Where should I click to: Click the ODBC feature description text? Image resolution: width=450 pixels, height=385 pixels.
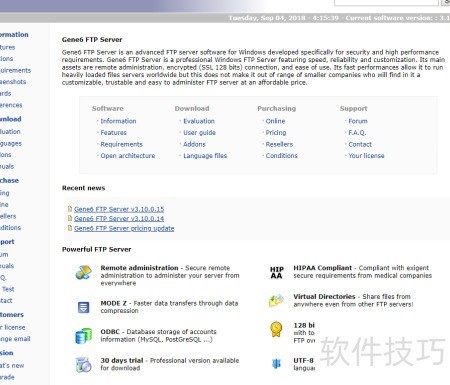point(159,336)
